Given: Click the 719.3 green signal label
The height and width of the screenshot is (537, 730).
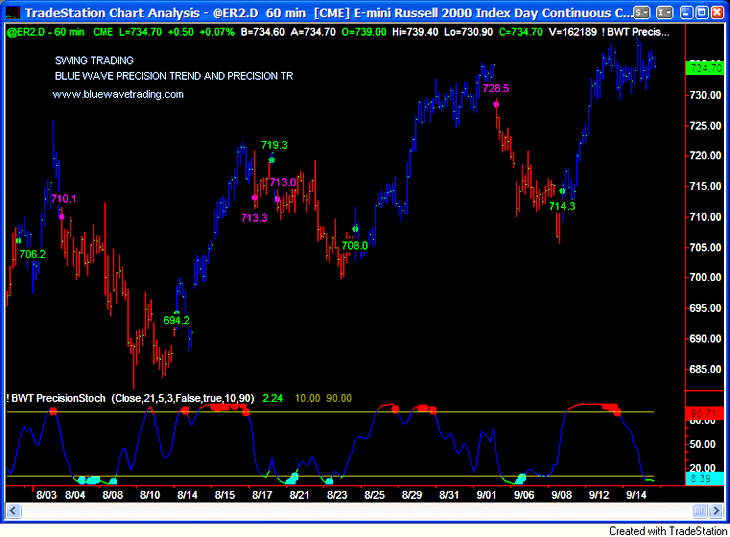Looking at the screenshot, I should (x=274, y=145).
